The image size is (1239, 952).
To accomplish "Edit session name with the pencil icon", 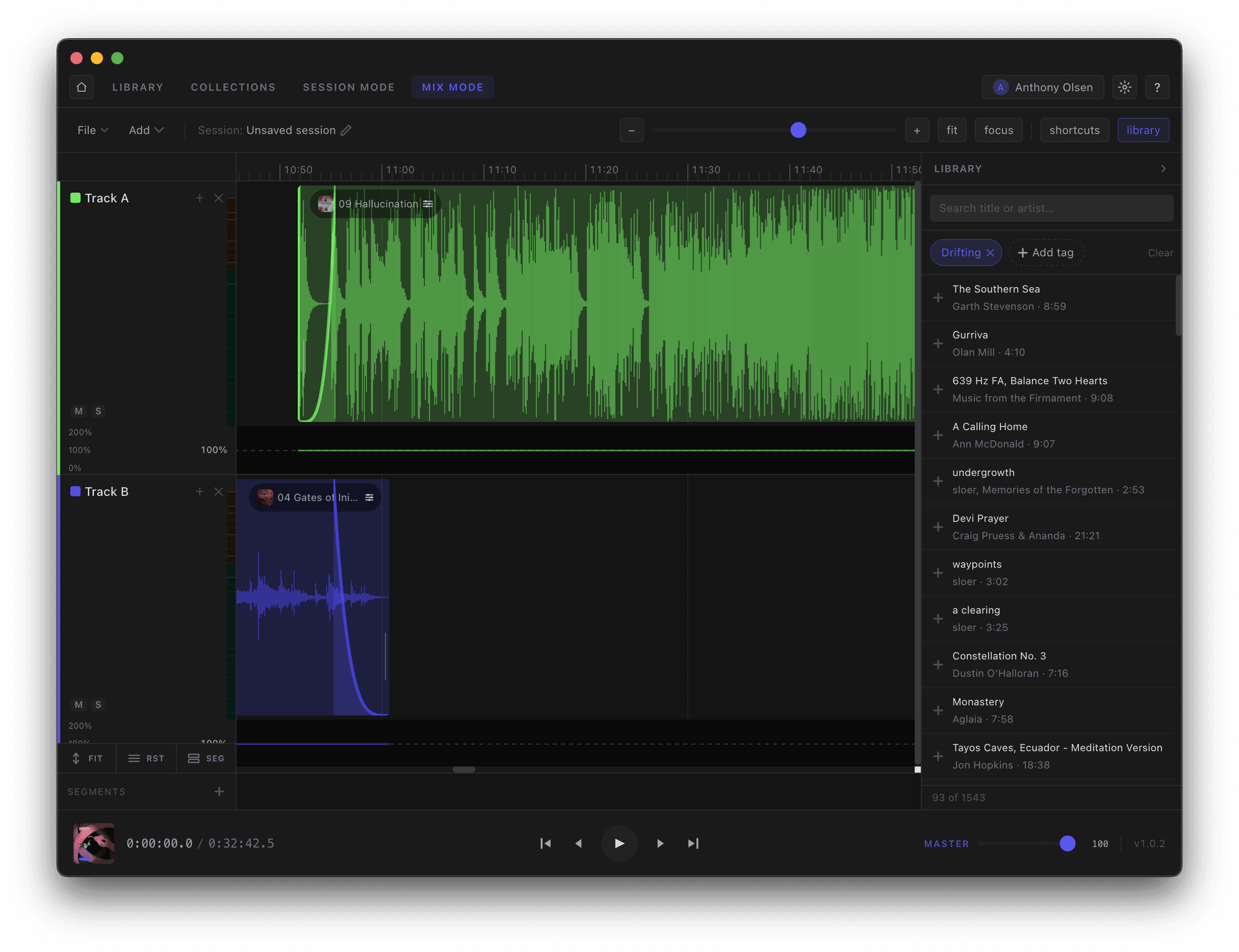I will pyautogui.click(x=346, y=130).
